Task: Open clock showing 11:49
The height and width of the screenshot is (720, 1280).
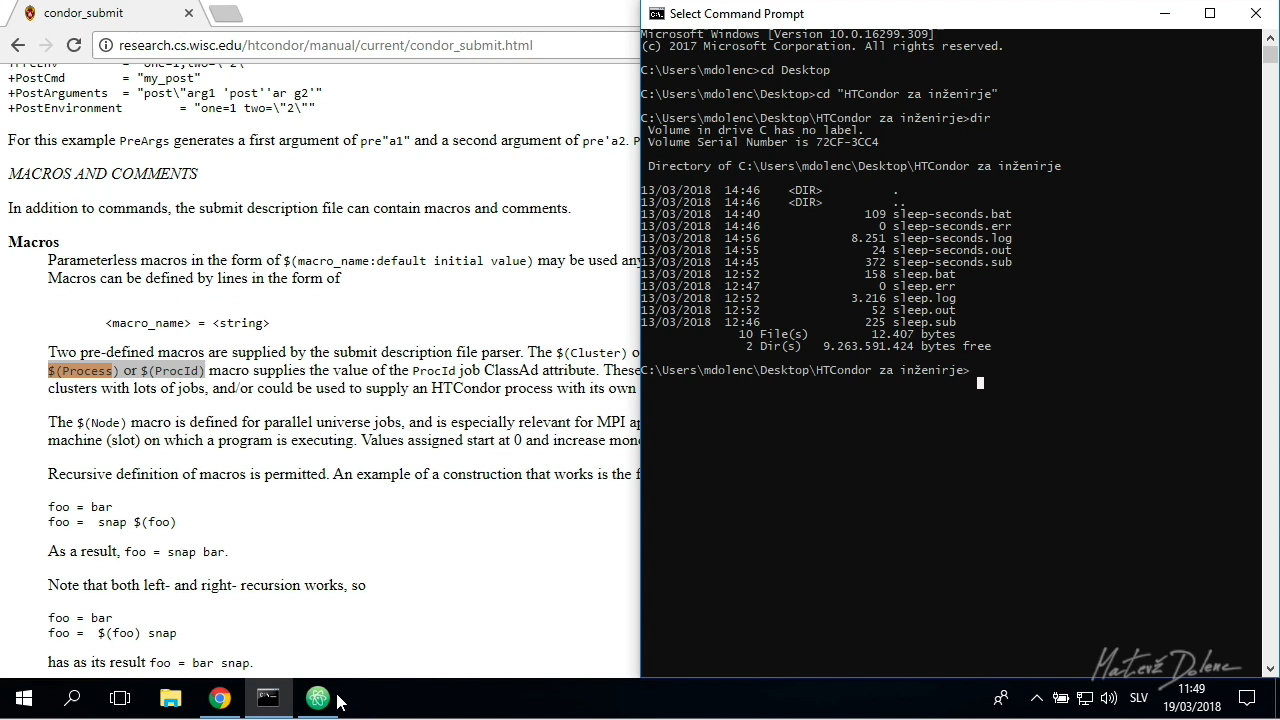Action: click(x=1191, y=698)
